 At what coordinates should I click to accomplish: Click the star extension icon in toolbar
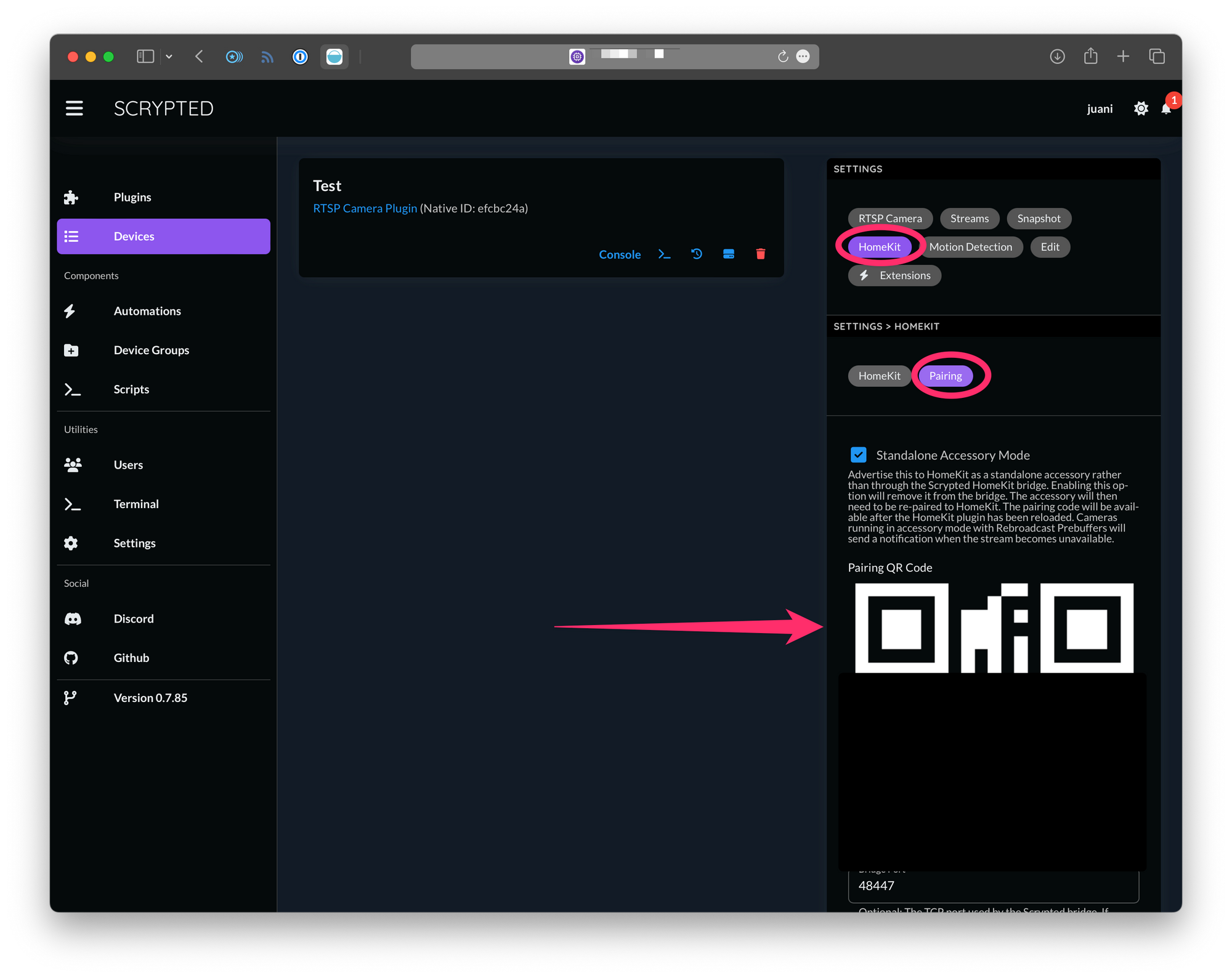click(x=234, y=57)
